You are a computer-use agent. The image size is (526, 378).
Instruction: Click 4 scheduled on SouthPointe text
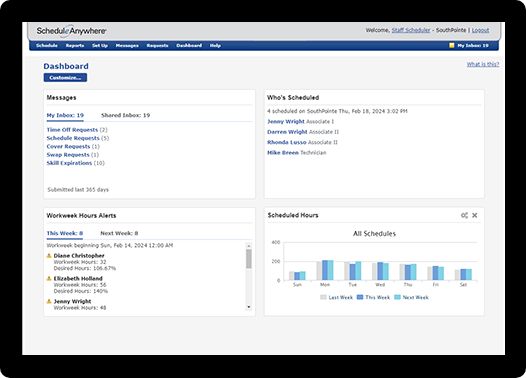(x=337, y=111)
